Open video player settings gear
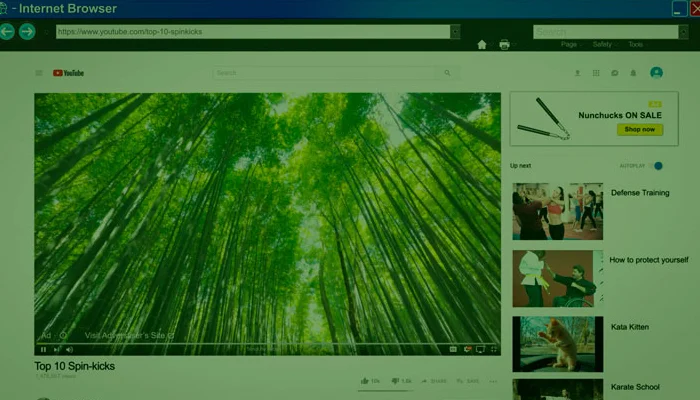Screen dimensions: 700x400 point(467,349)
